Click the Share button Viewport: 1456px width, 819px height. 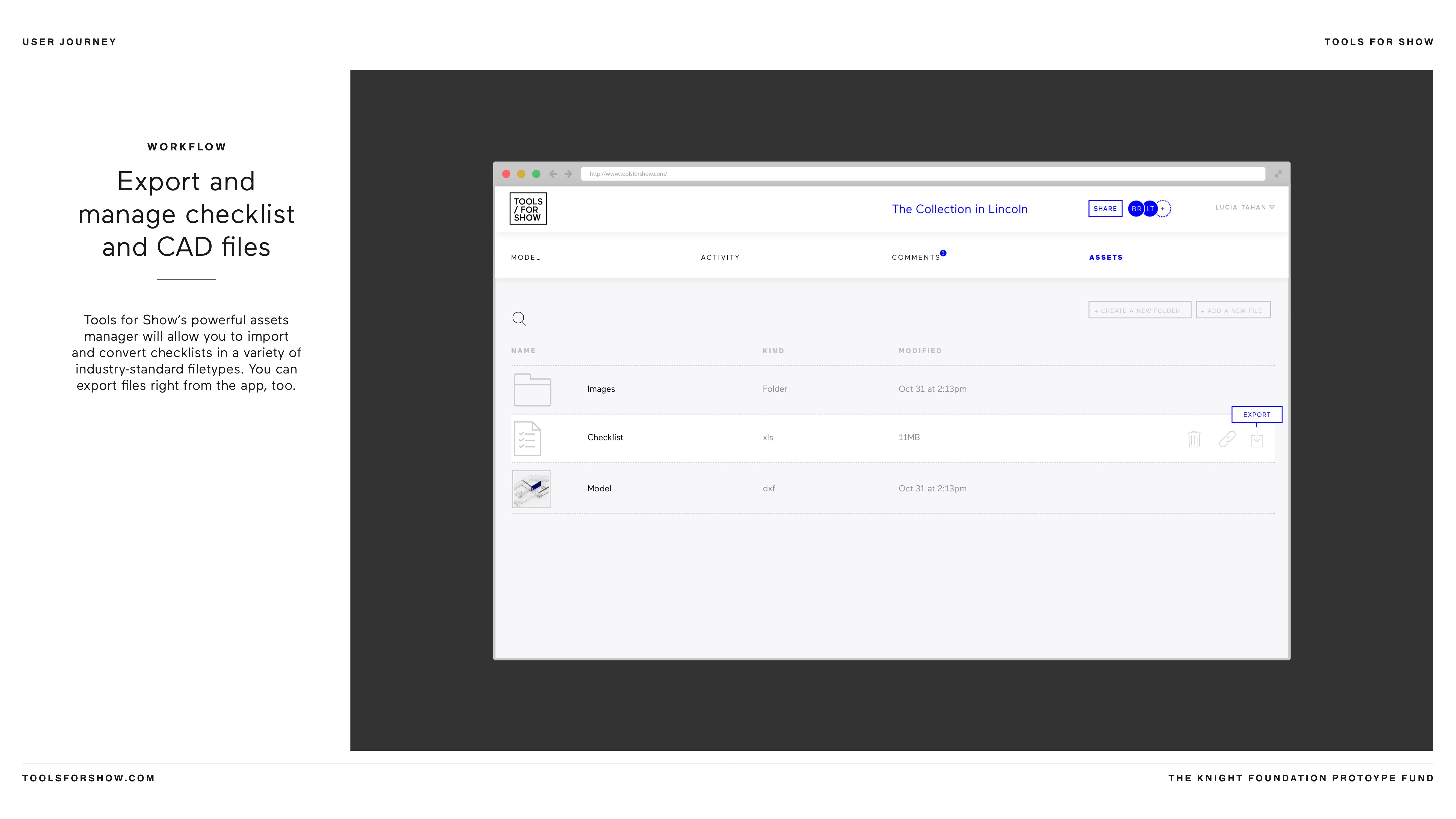pos(1105,209)
